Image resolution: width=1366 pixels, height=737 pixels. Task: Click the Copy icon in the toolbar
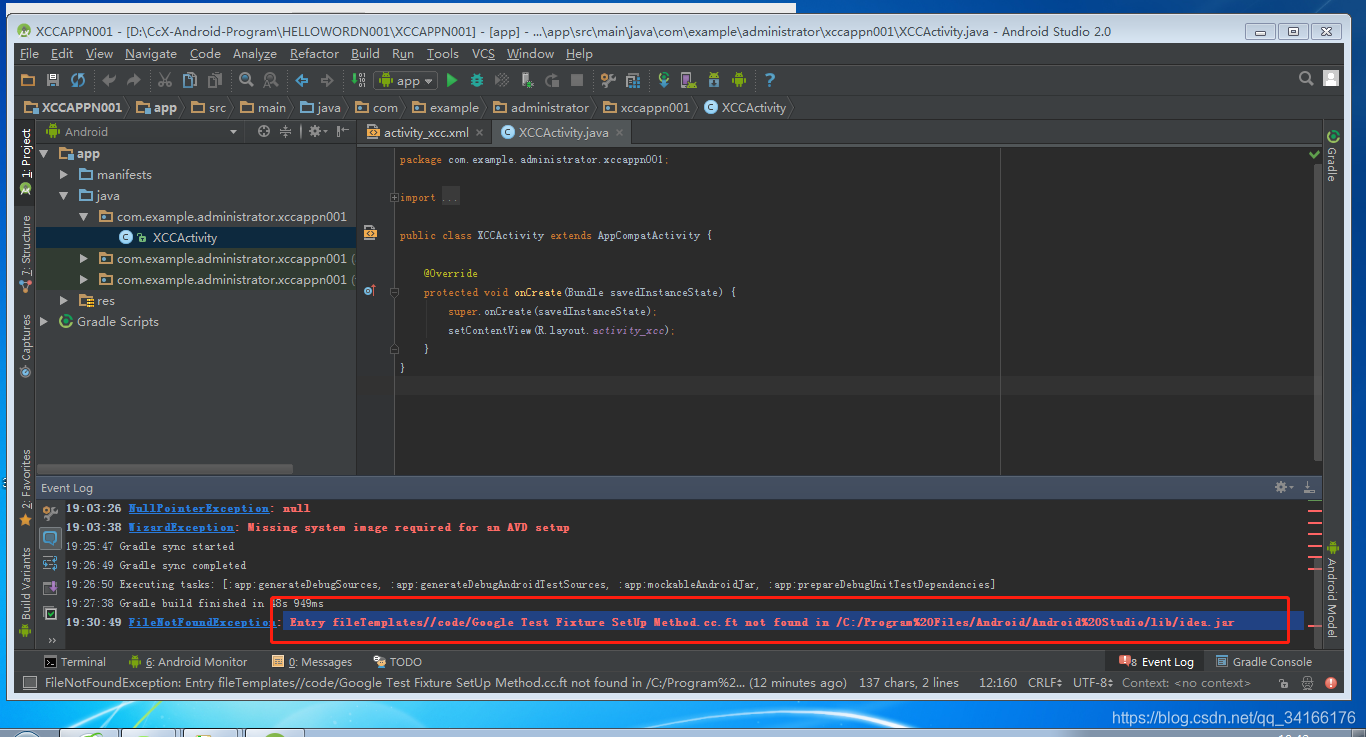[x=189, y=80]
